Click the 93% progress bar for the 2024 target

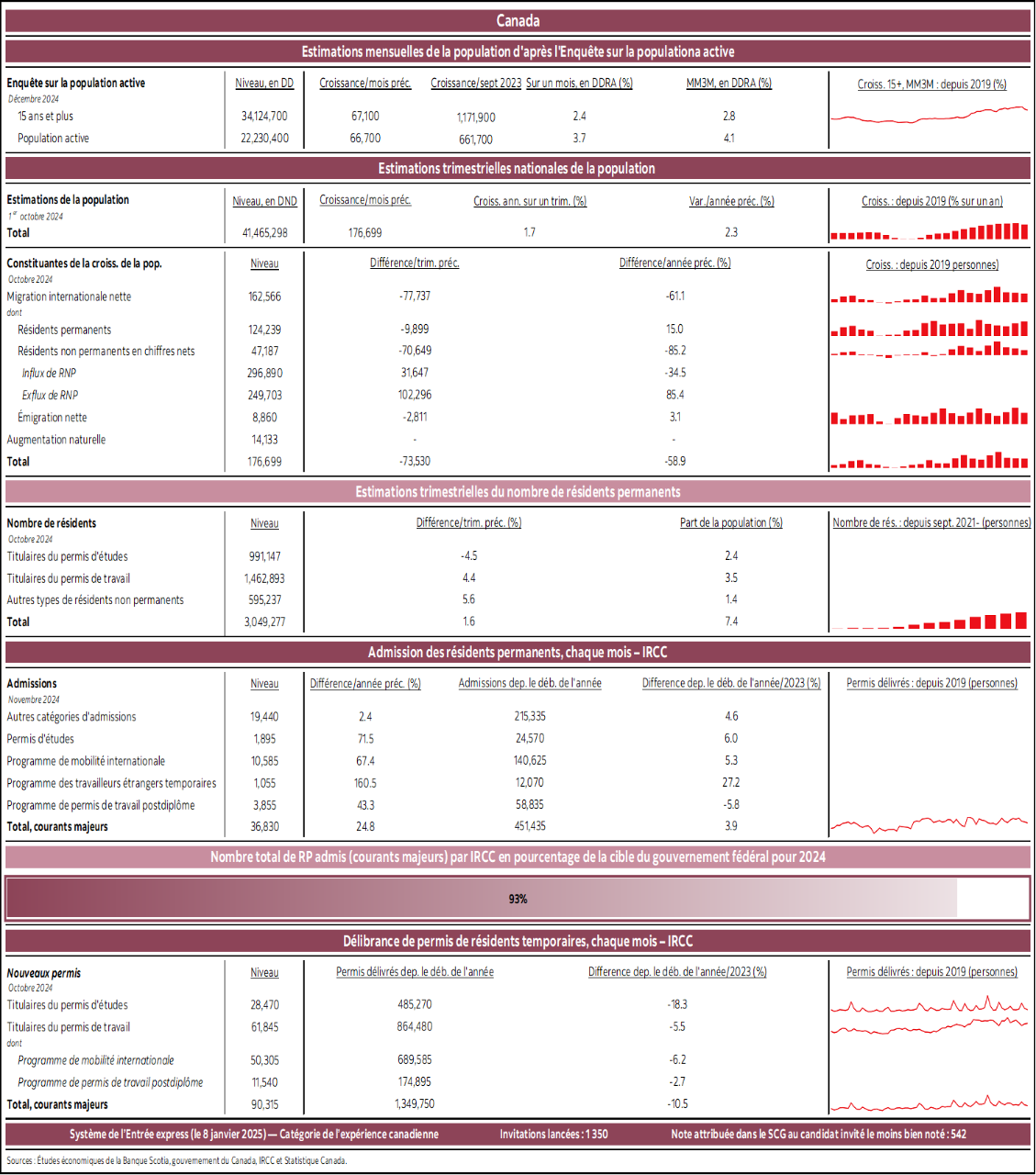[518, 898]
